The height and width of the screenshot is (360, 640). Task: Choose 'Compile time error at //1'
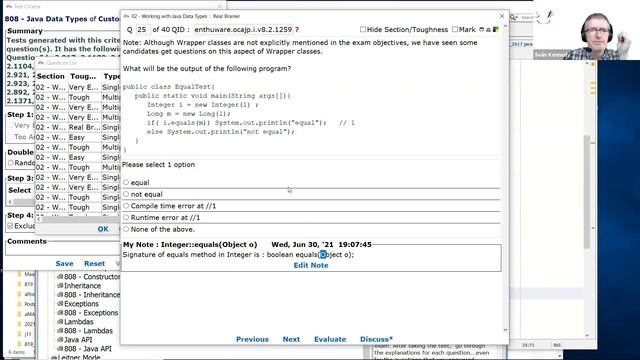pyautogui.click(x=126, y=206)
